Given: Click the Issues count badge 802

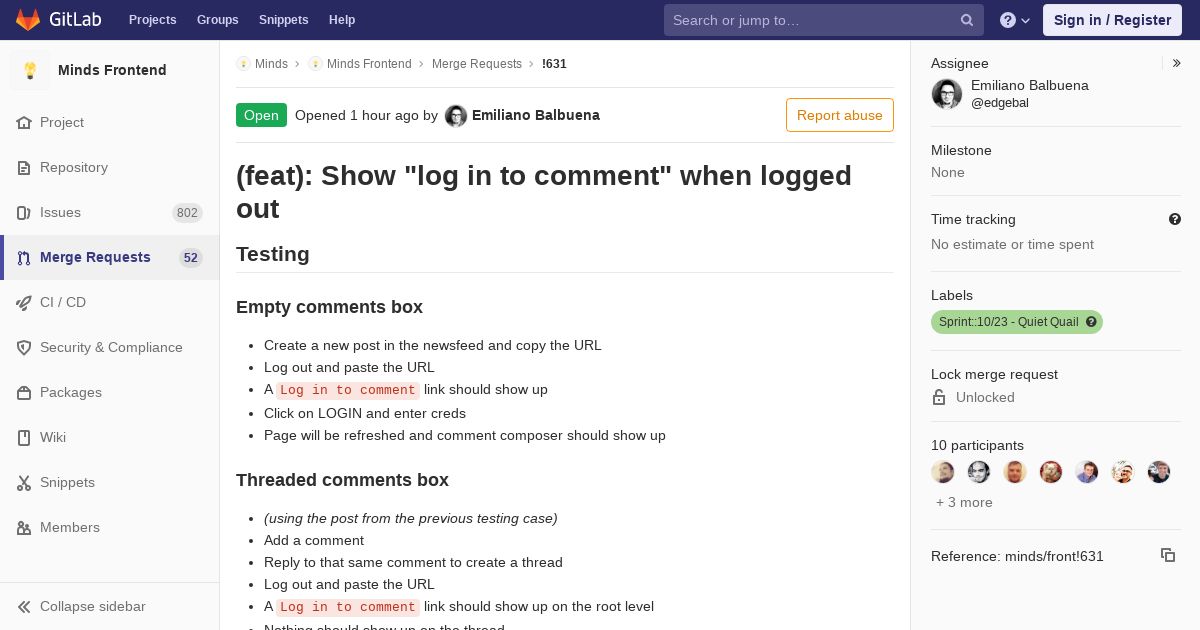Looking at the screenshot, I should 187,213.
